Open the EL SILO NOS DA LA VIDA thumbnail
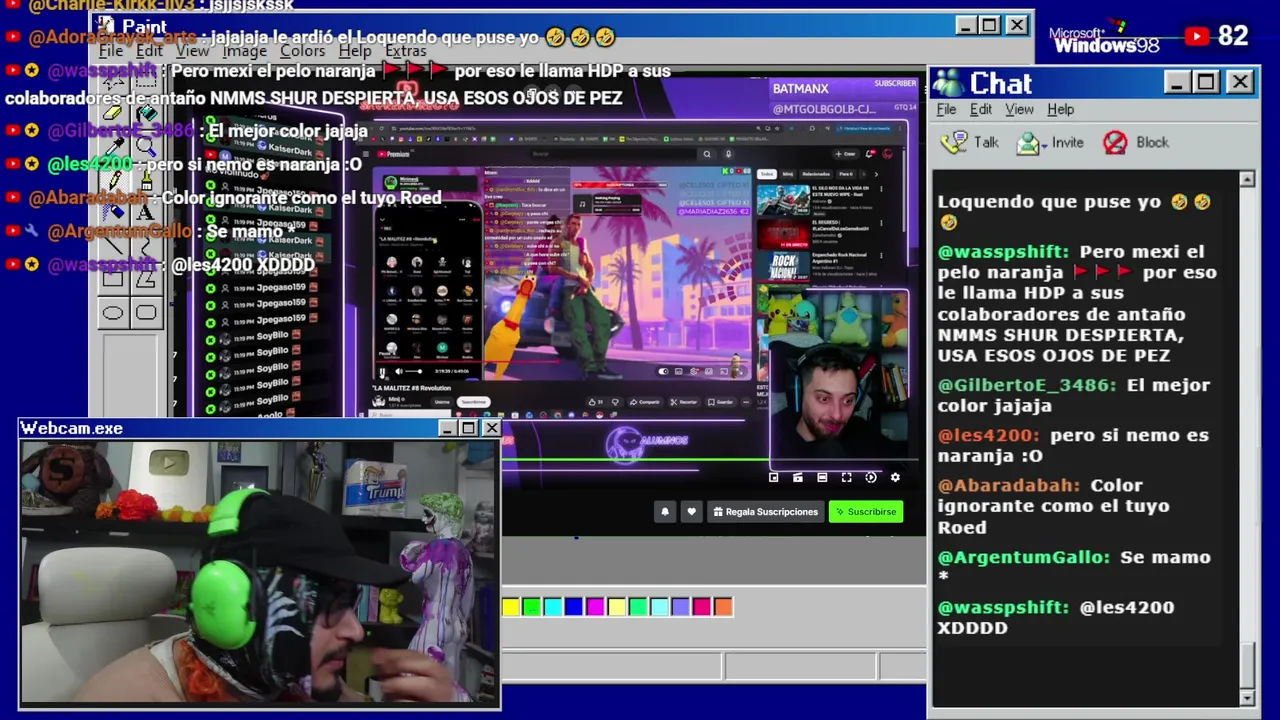Viewport: 1280px width, 720px height. [783, 200]
